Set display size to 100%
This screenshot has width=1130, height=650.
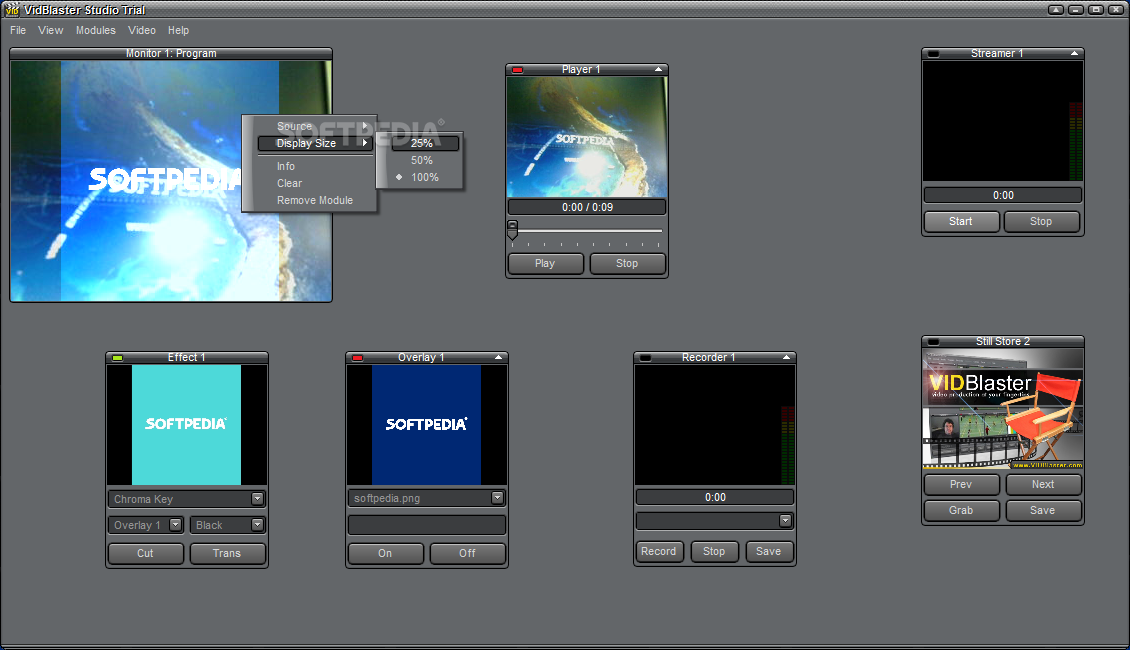425,177
